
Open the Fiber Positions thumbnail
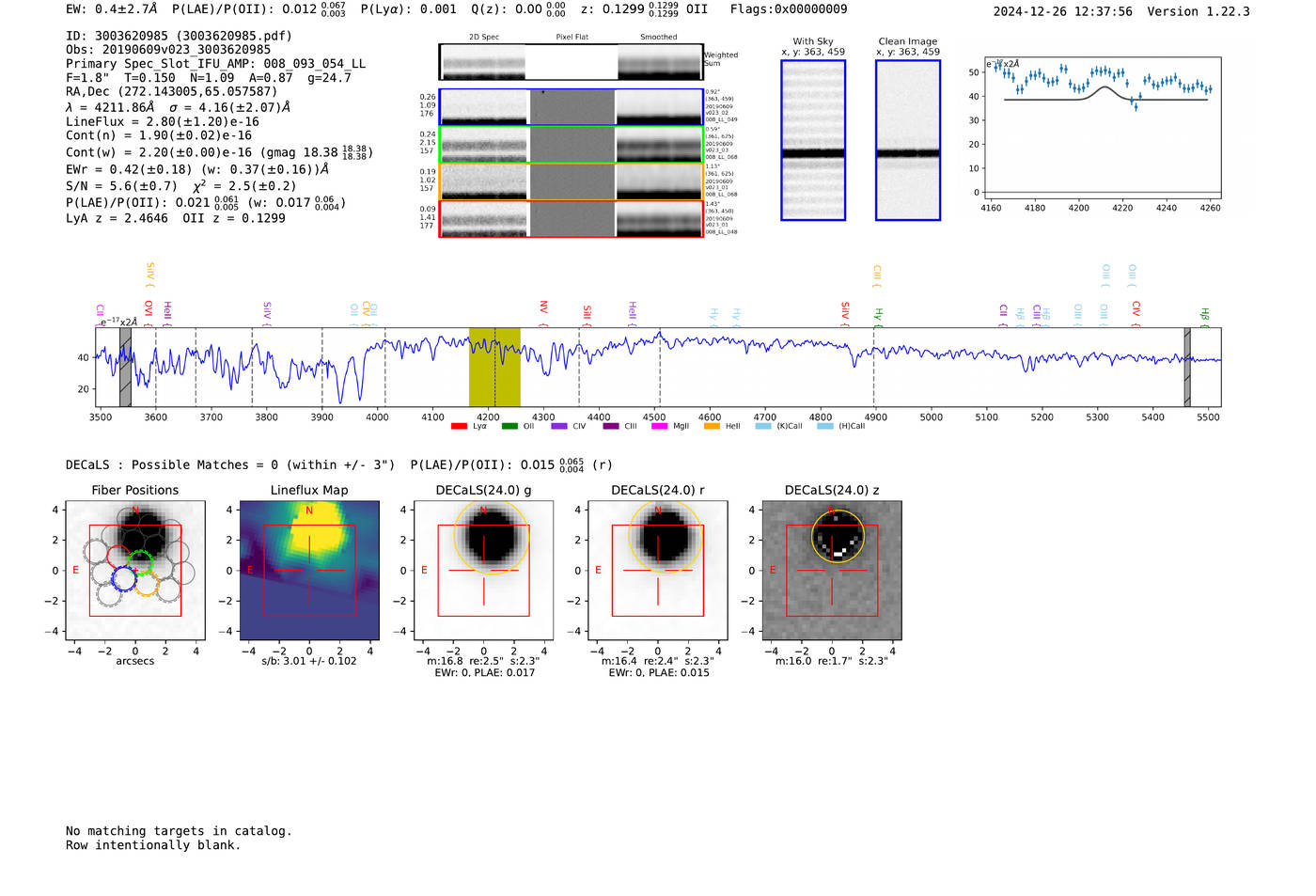pos(135,571)
